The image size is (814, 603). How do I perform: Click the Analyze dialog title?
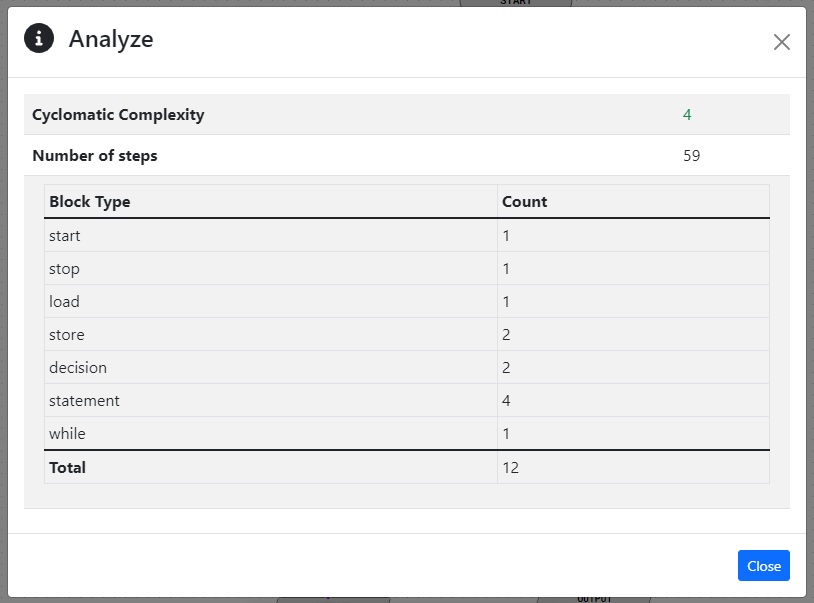click(111, 39)
